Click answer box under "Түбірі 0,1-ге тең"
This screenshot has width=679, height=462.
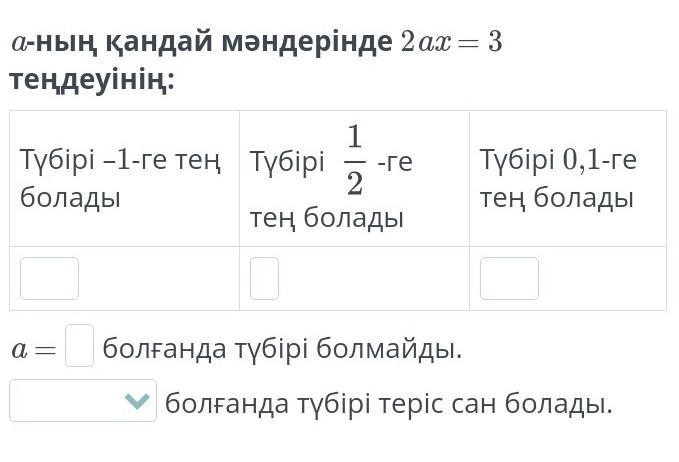[x=509, y=278]
